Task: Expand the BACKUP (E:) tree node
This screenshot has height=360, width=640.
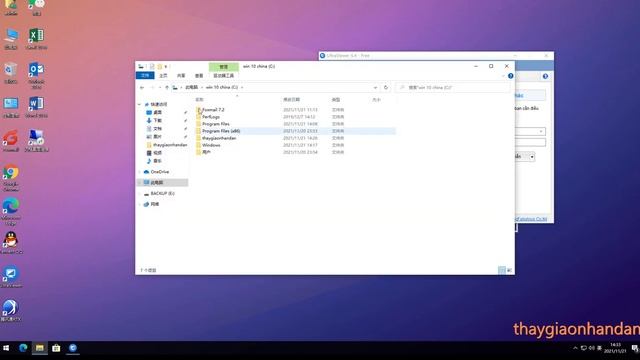Action: pyautogui.click(x=140, y=193)
